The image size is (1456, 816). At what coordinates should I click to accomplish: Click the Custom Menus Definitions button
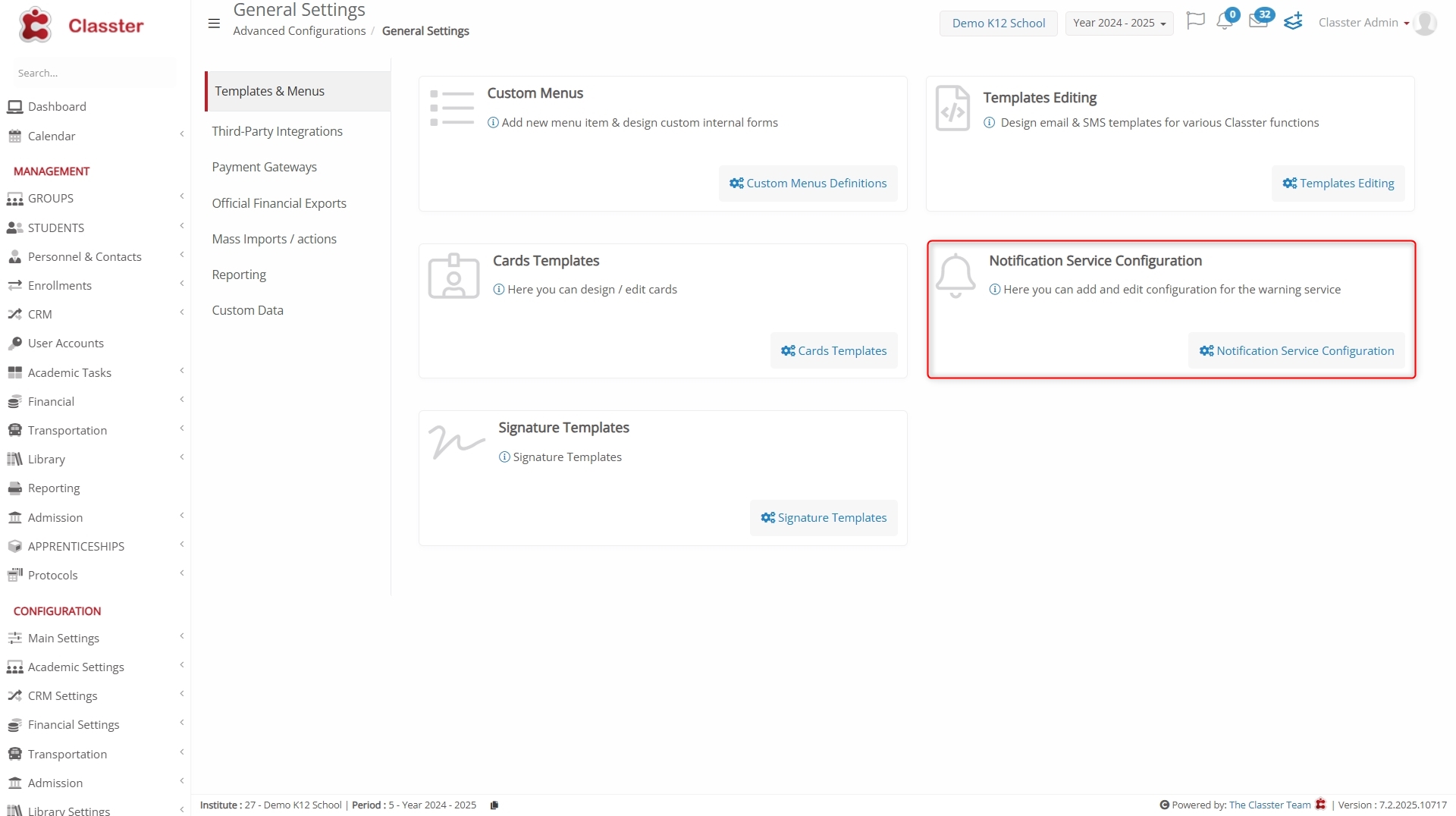click(808, 184)
